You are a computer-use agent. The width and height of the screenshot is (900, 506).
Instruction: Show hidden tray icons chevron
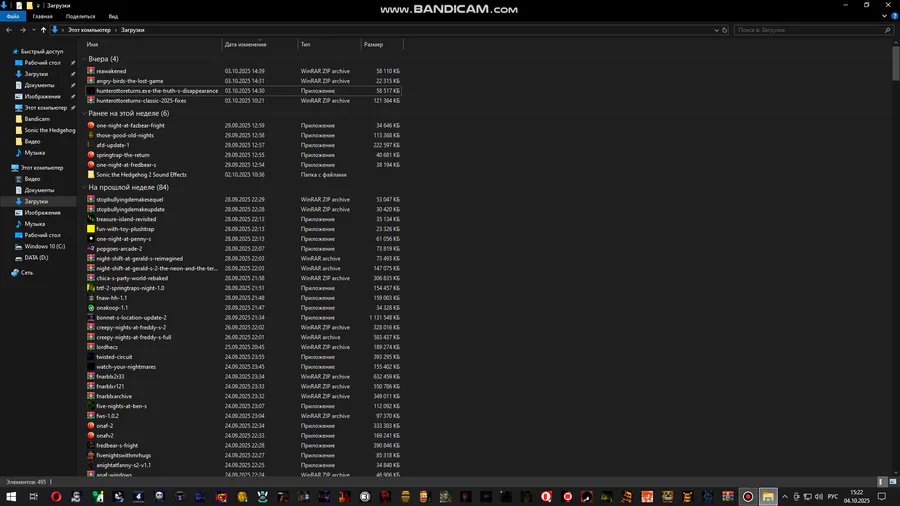pos(785,496)
